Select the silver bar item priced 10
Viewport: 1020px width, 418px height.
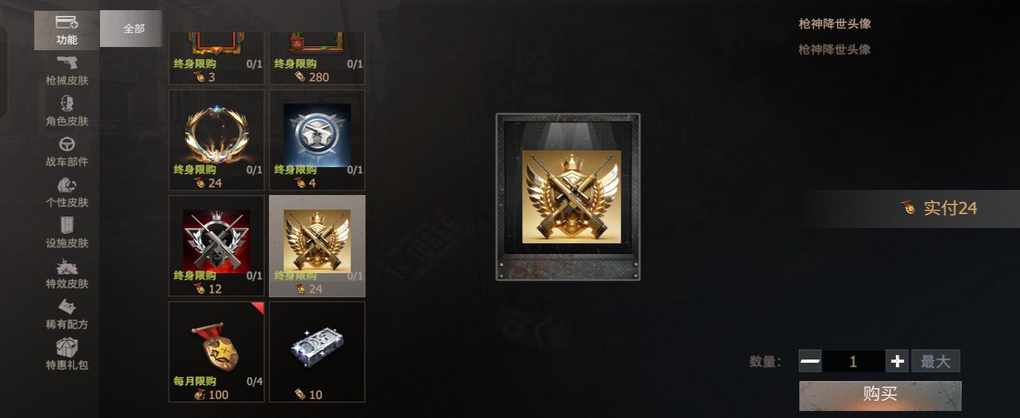click(317, 352)
